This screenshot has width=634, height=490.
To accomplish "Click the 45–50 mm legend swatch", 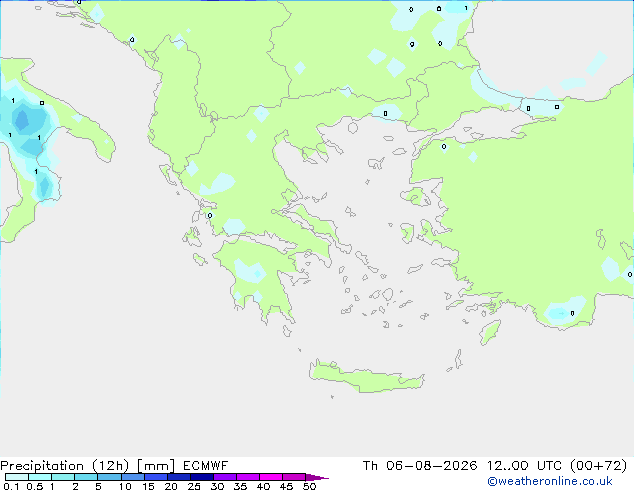I will pos(294,477).
